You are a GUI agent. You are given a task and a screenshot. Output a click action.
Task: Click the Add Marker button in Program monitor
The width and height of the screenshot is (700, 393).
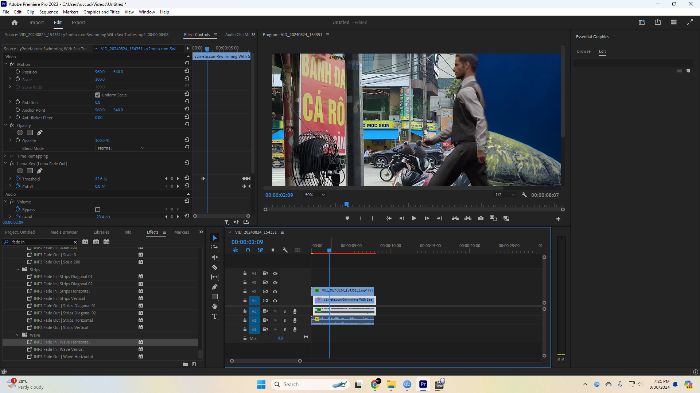[347, 218]
